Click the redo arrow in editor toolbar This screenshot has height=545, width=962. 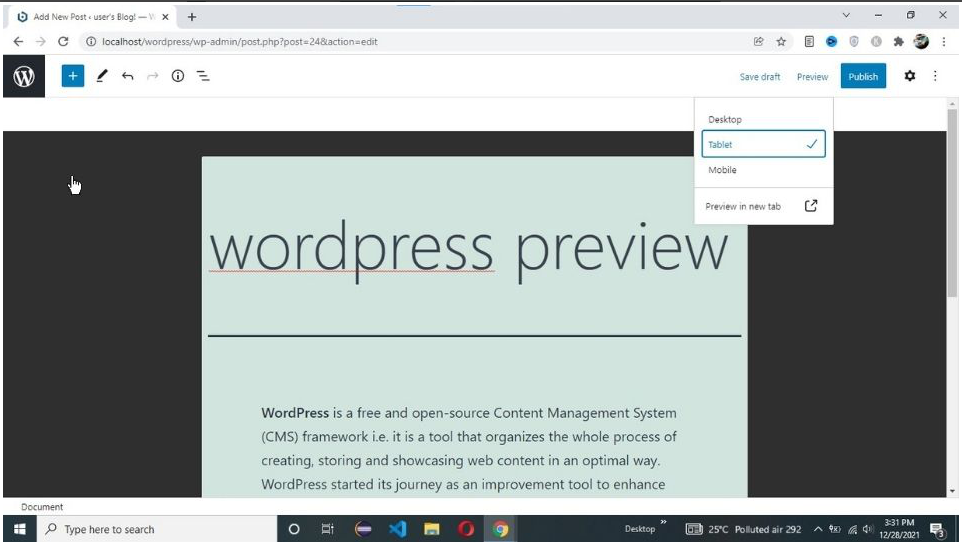(152, 76)
